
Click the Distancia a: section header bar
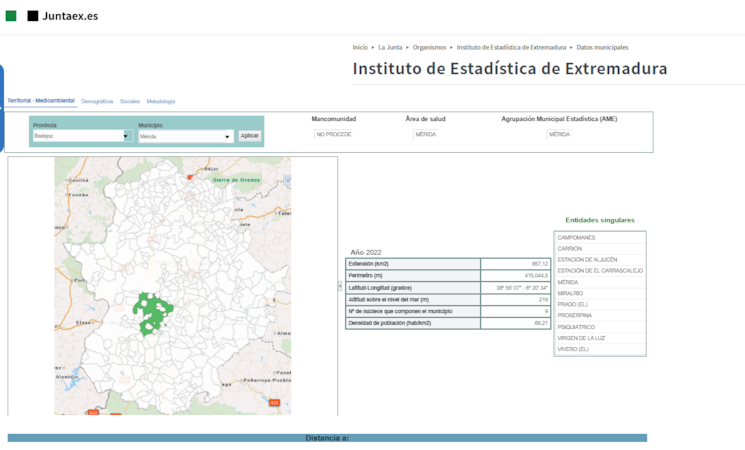[x=327, y=438]
